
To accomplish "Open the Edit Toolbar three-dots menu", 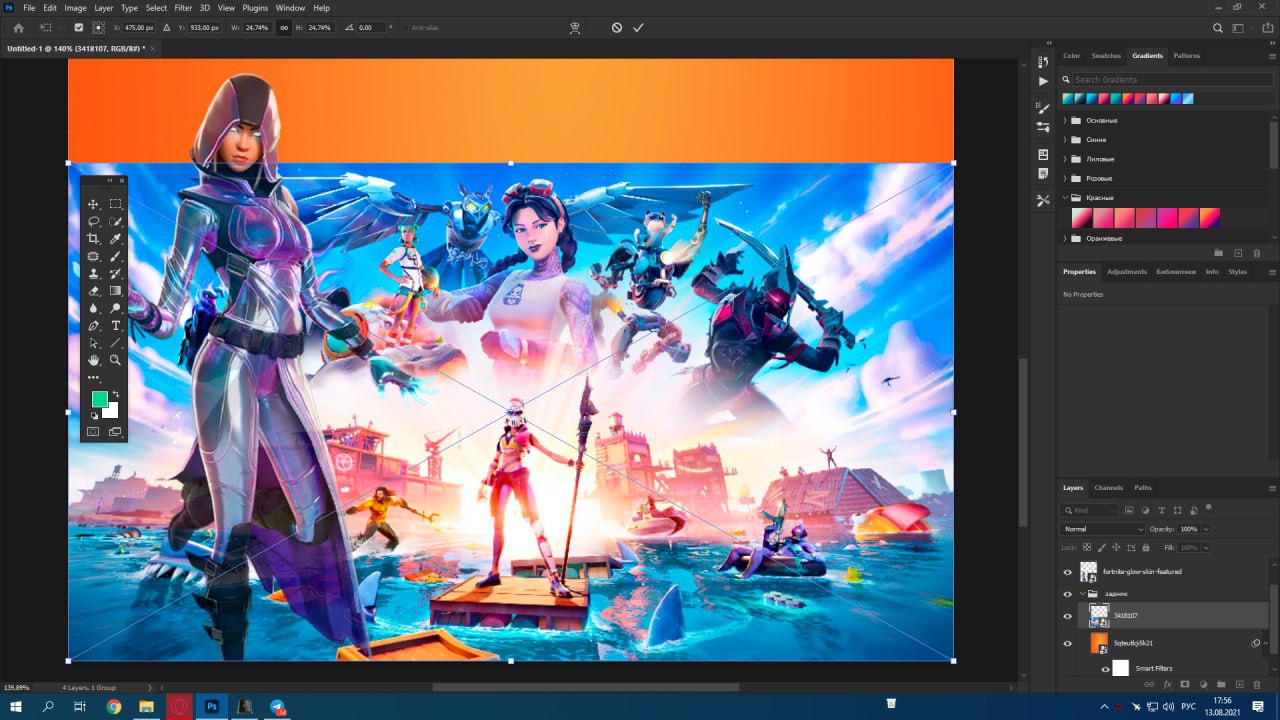I will 94,378.
